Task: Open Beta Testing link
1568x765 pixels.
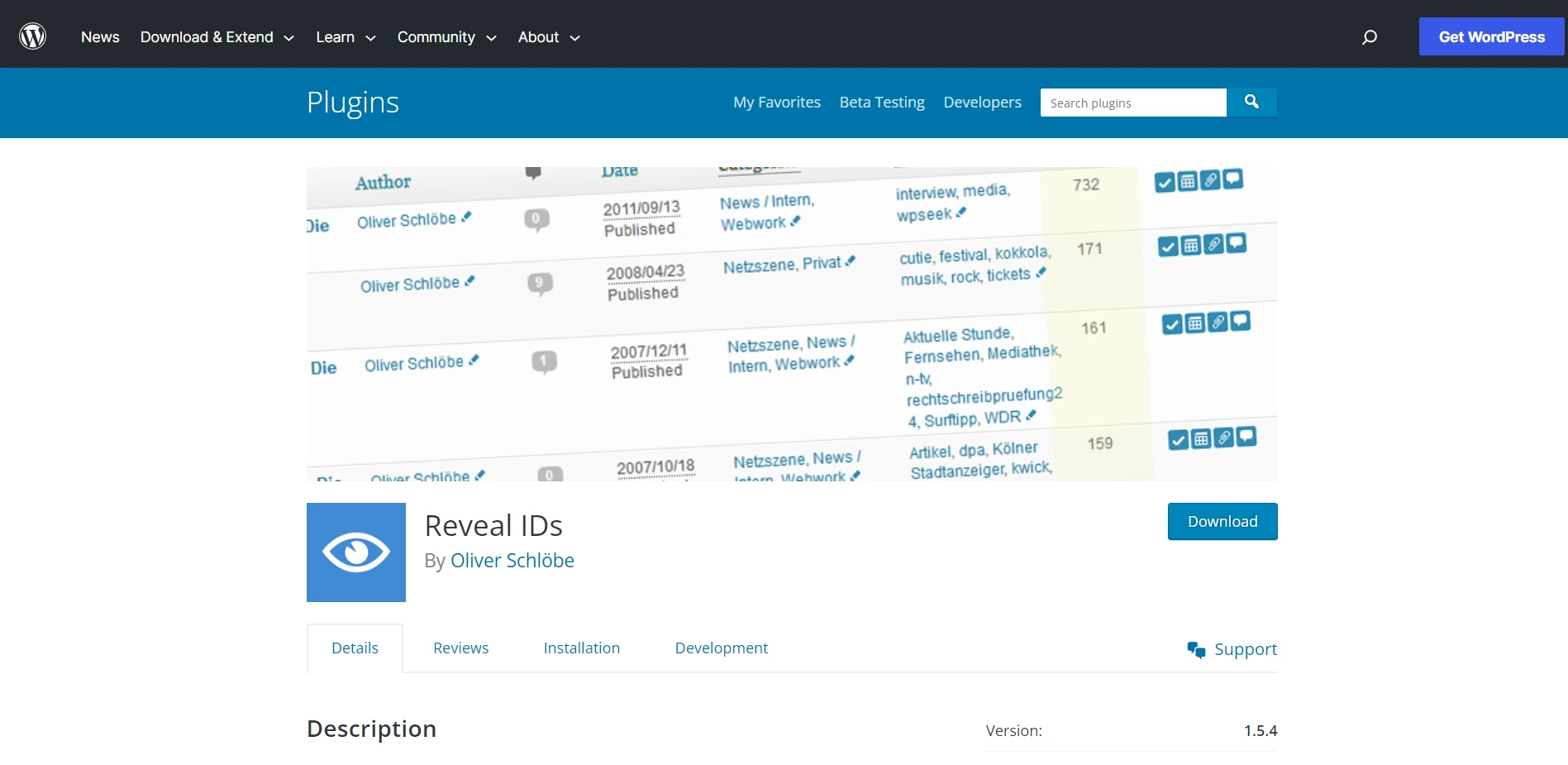Action: pos(882,103)
